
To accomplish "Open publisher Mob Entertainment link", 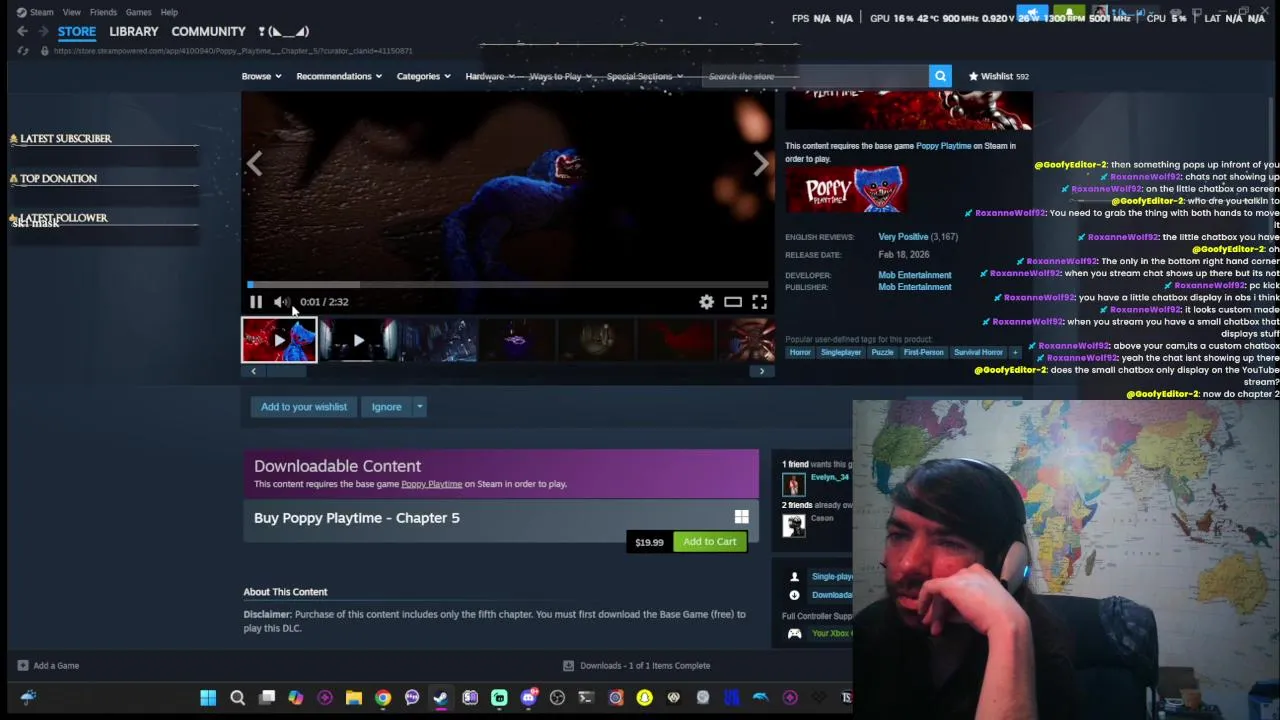I will 915,287.
